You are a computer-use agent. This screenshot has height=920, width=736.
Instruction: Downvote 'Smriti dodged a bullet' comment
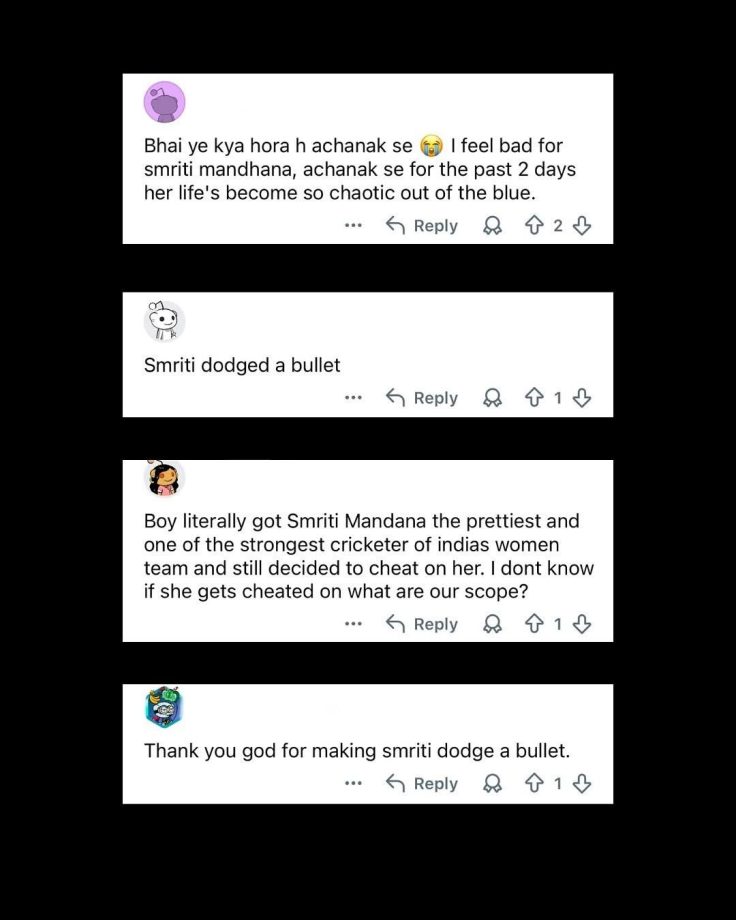pos(582,398)
